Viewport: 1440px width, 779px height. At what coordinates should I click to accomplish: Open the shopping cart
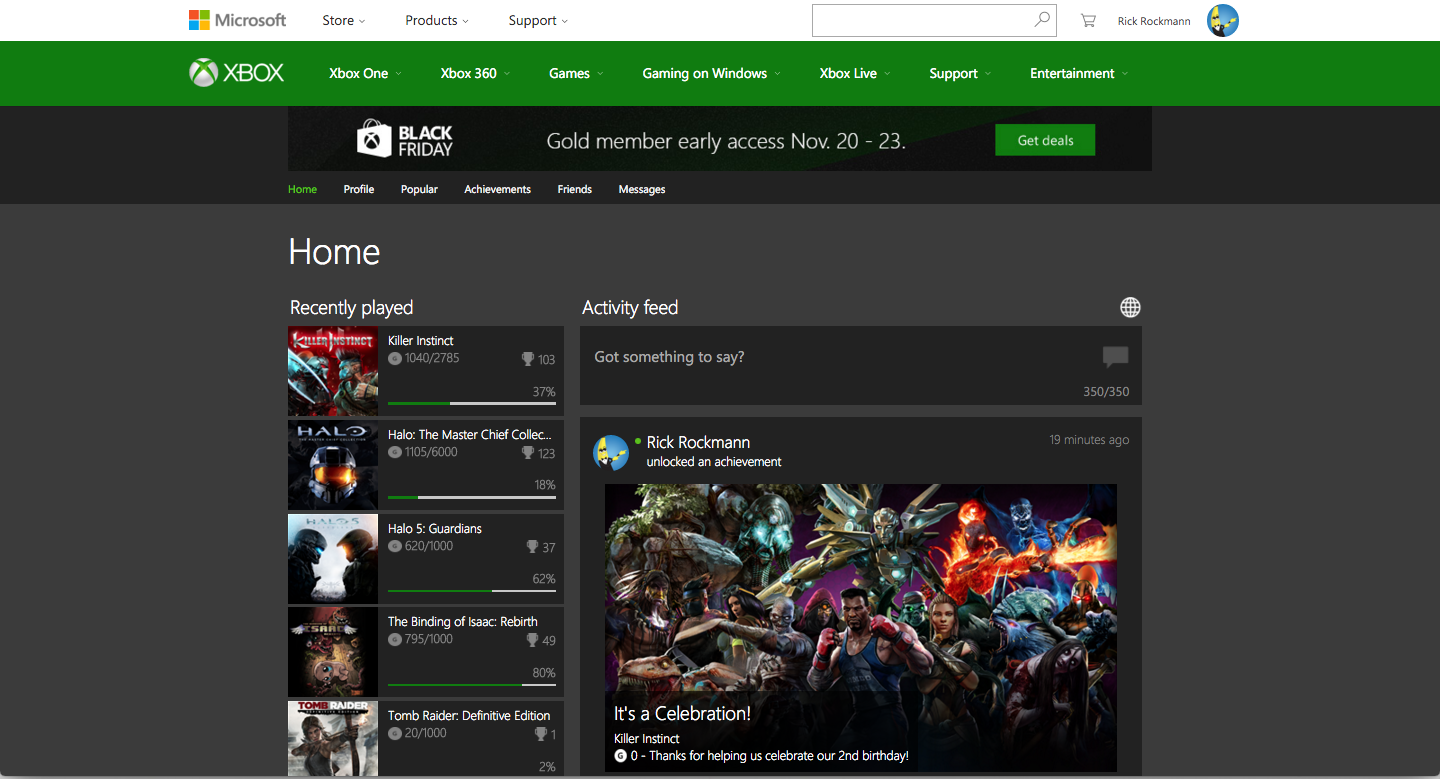pyautogui.click(x=1088, y=21)
